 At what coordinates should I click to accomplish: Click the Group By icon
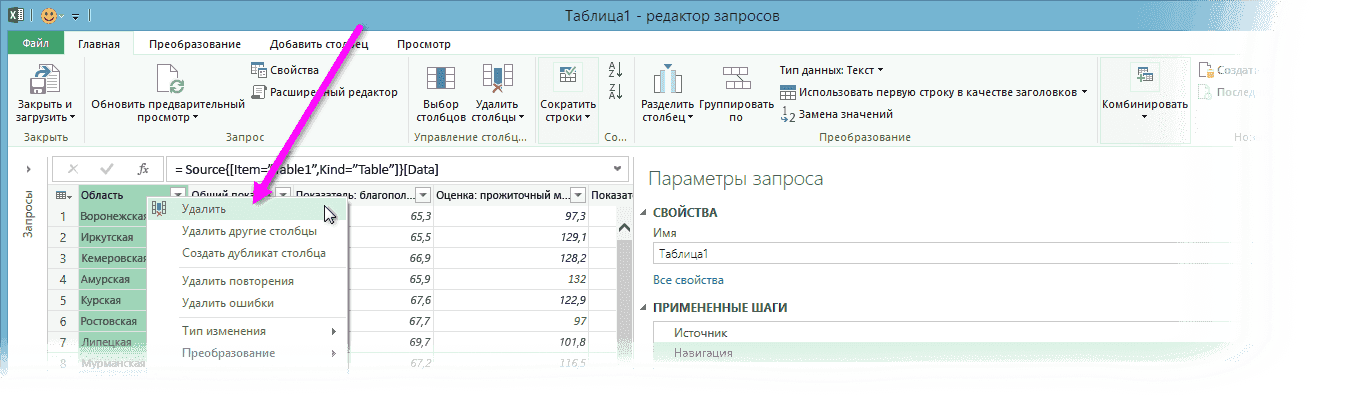pyautogui.click(x=736, y=82)
